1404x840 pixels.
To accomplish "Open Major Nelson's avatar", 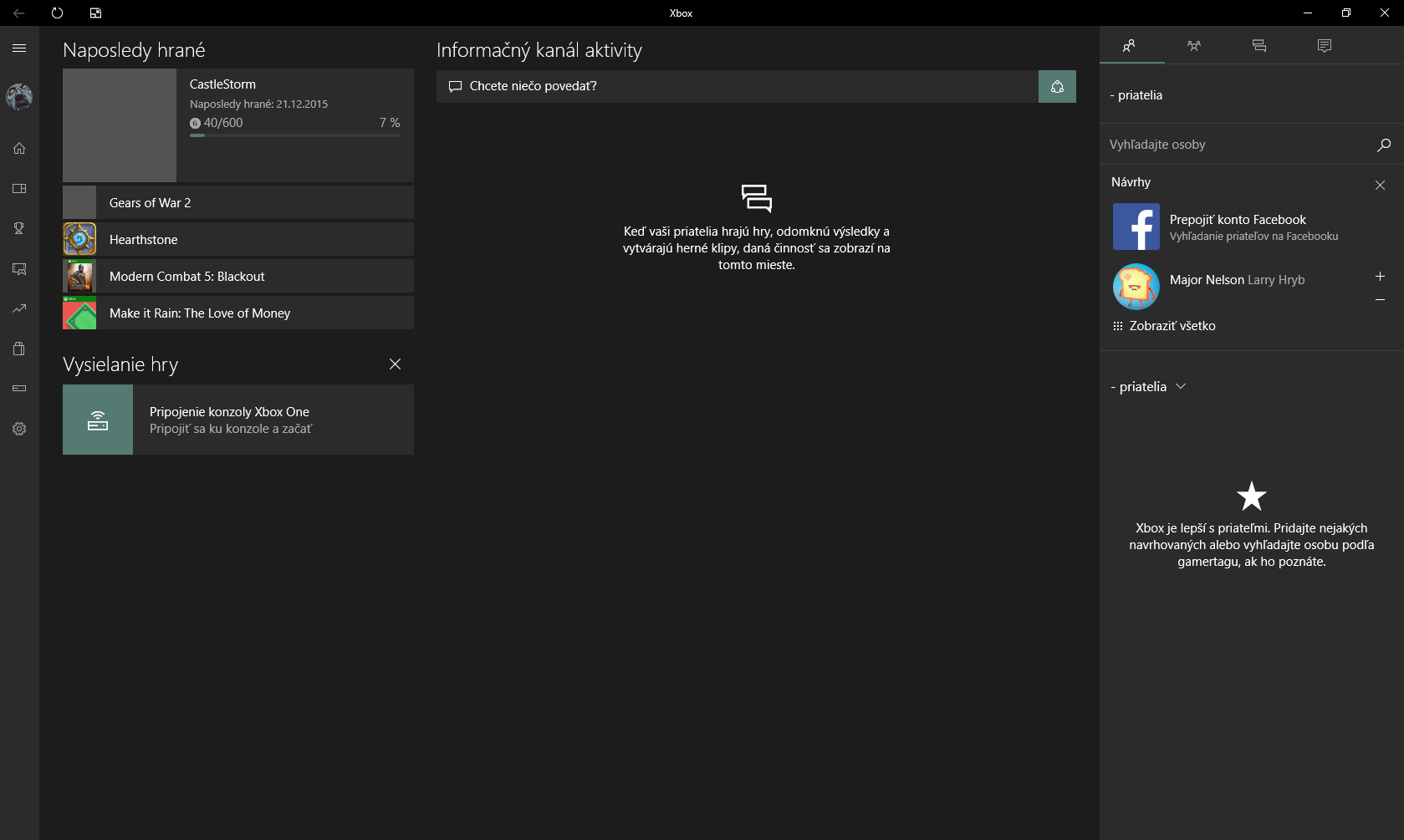I will click(1136, 287).
